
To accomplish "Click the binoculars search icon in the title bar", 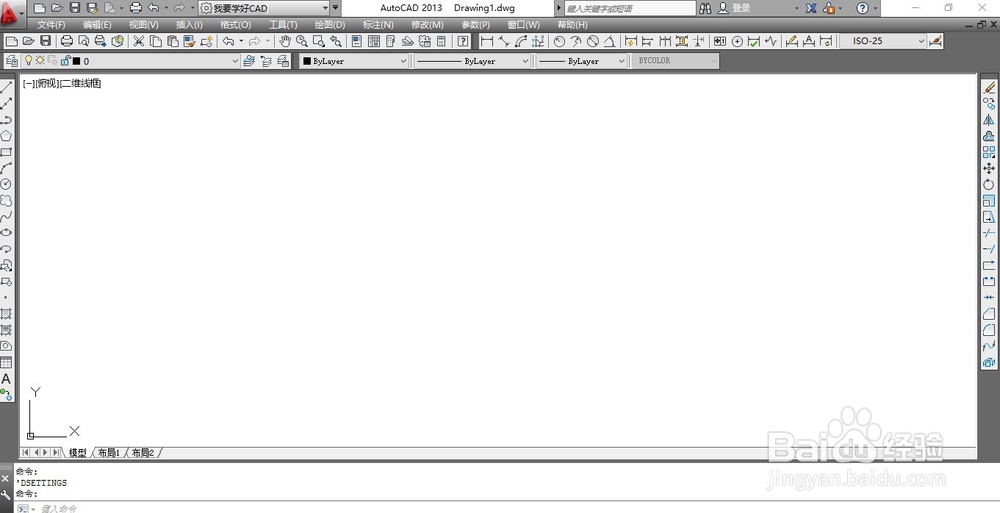I will [x=705, y=8].
